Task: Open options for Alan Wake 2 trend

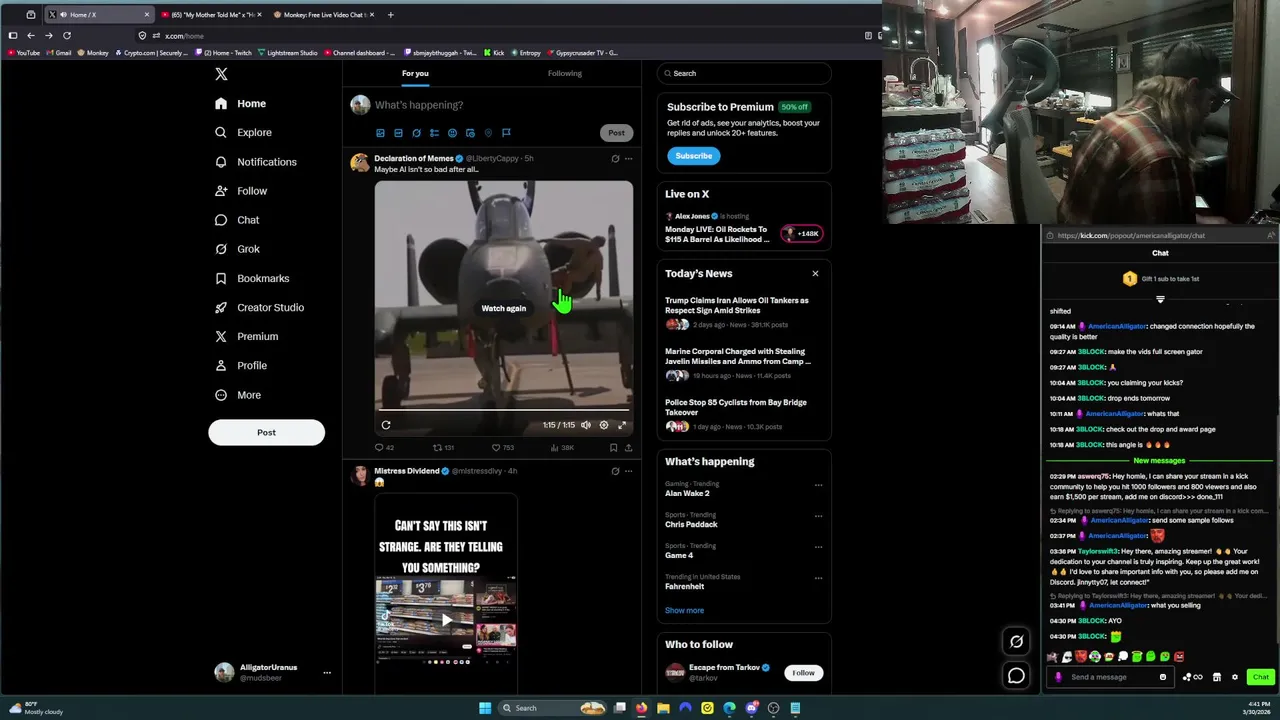Action: [x=818, y=485]
